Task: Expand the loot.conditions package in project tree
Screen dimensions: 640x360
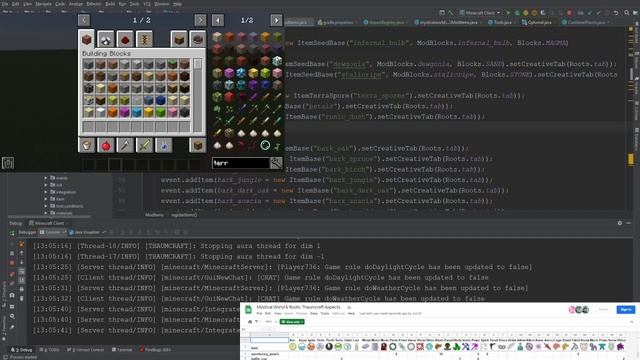Action: 46,206
